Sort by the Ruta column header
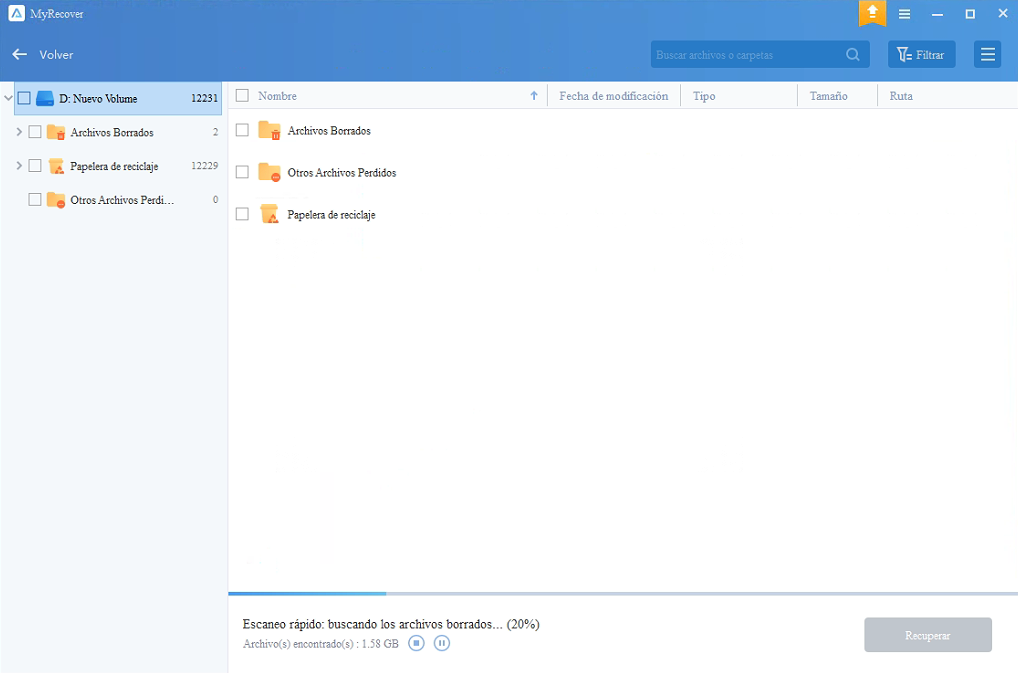 coord(901,96)
